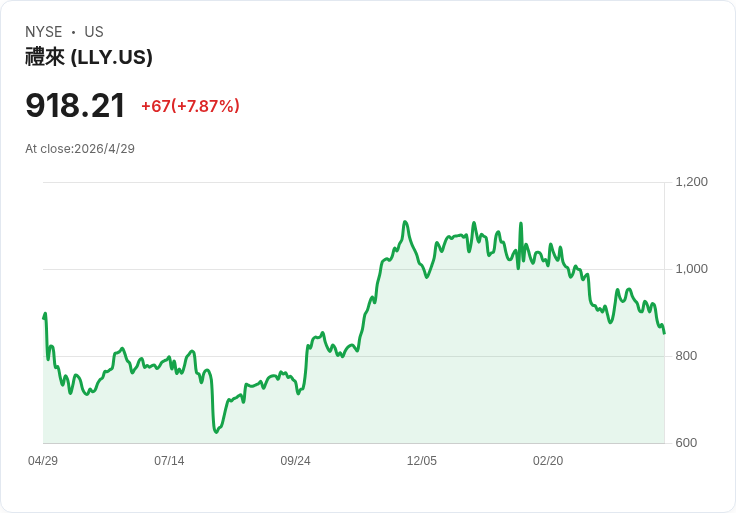Click the +67(+7.87%) change label
The height and width of the screenshot is (513, 736).
191,106
